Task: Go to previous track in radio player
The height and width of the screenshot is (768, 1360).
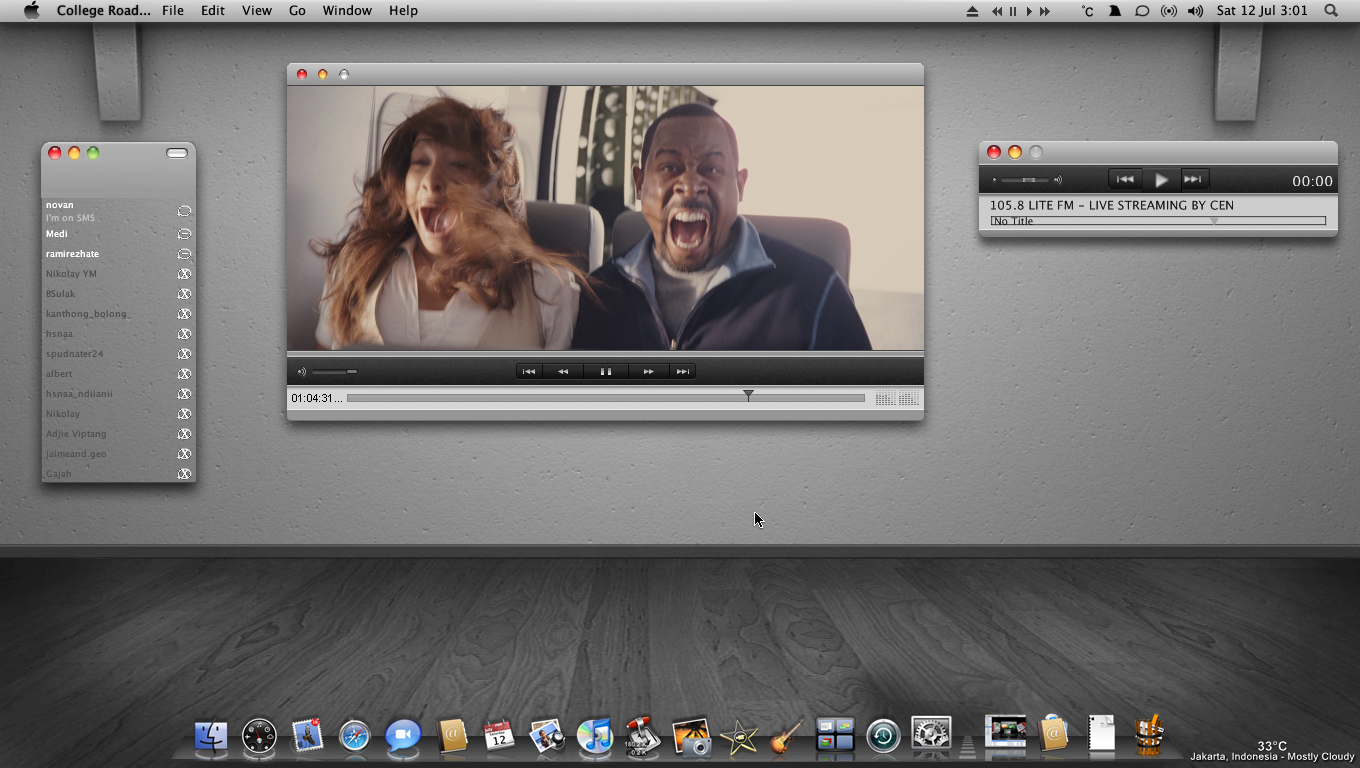Action: tap(1125, 180)
